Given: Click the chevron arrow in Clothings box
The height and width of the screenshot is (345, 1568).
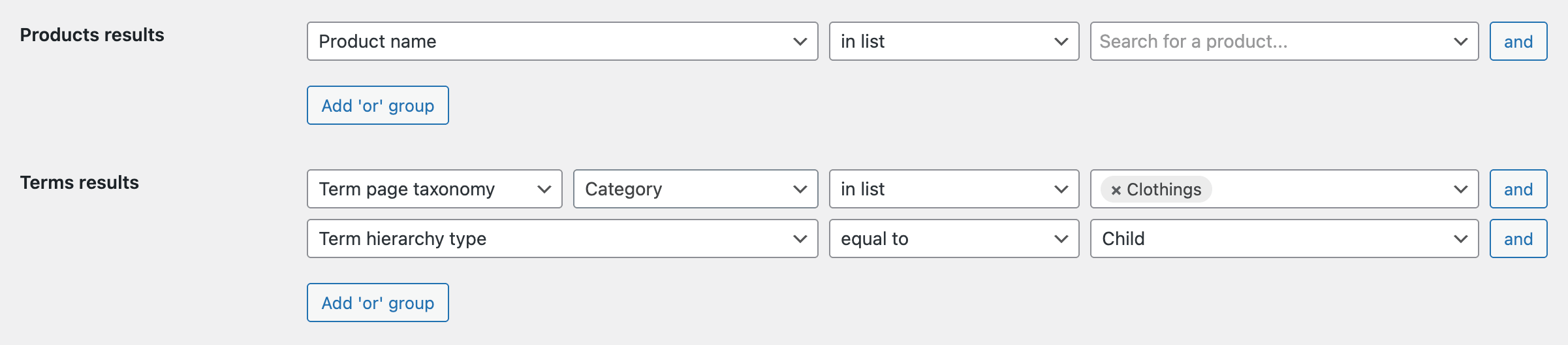Looking at the screenshot, I should click(x=1461, y=189).
